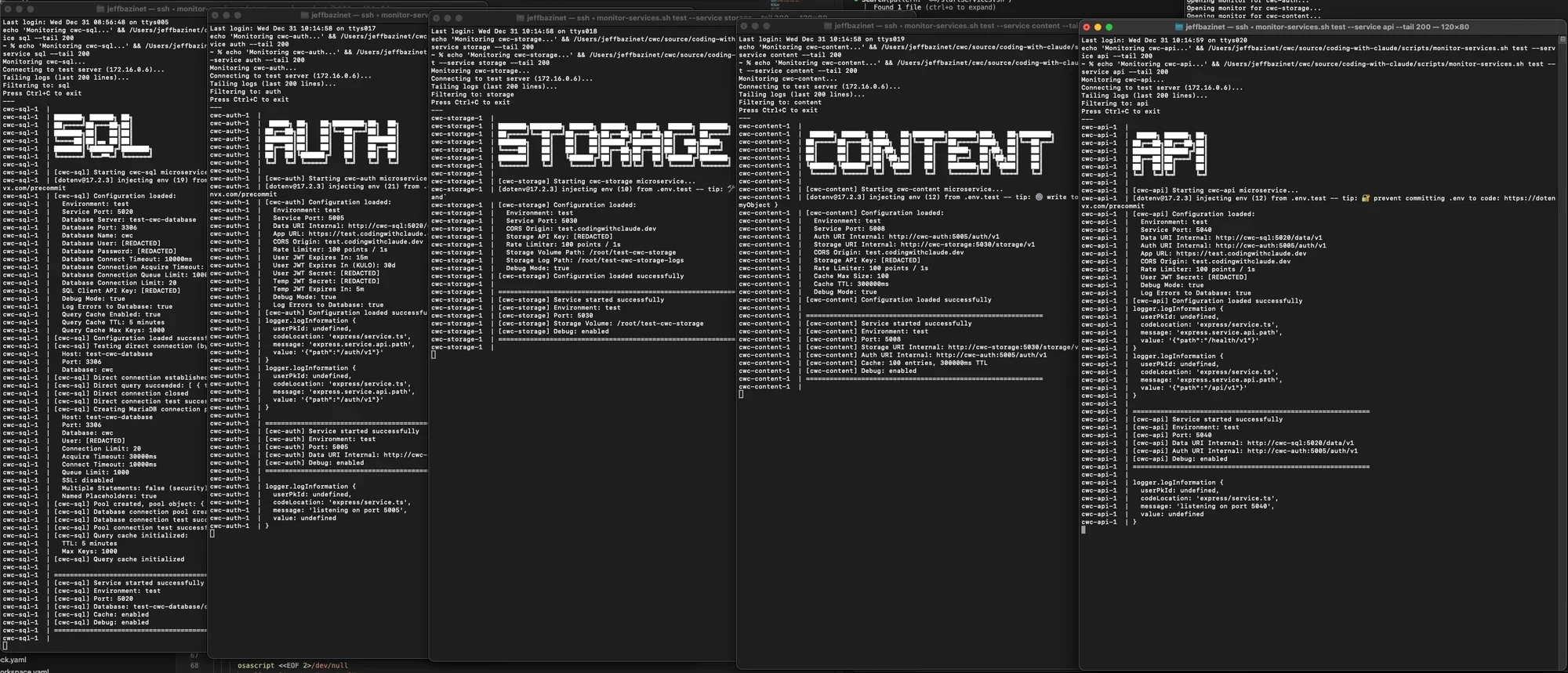Close the storage monitor terminal window
Screen dimensions: 1568x673
(x=437, y=18)
